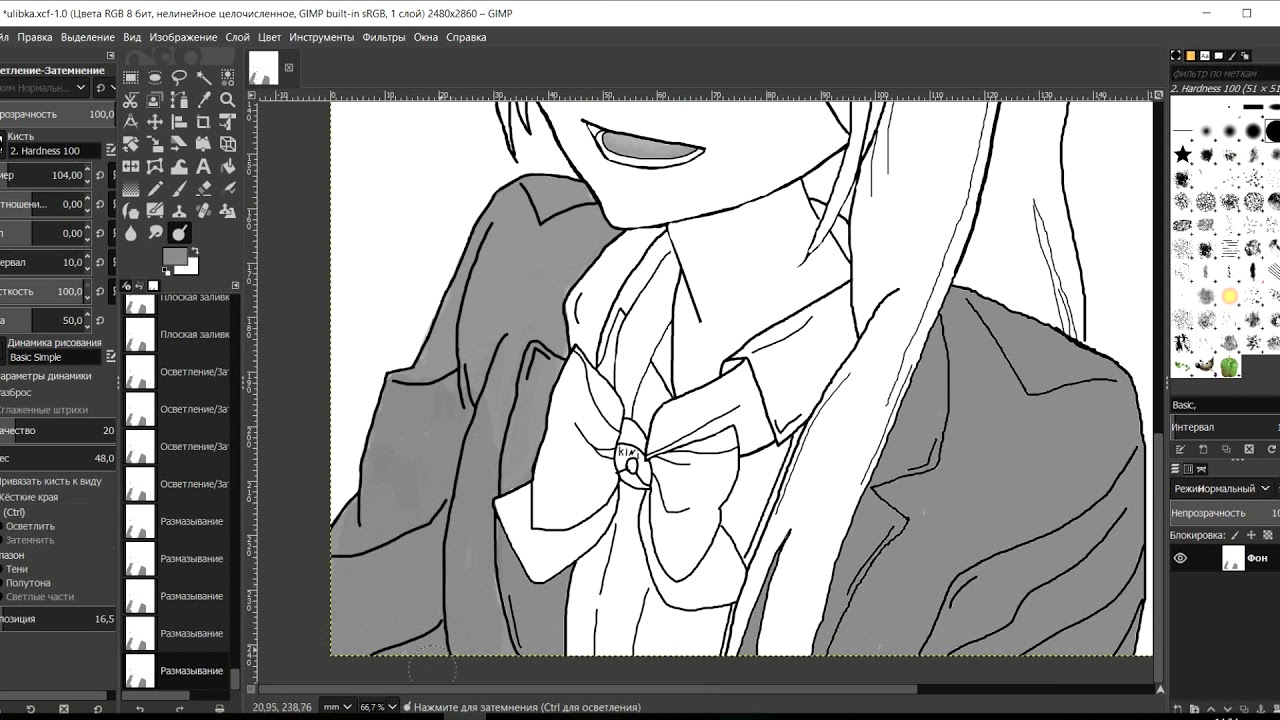Select the Color Picker eyedropper tool
The width and height of the screenshot is (1280, 720).
pos(203,100)
